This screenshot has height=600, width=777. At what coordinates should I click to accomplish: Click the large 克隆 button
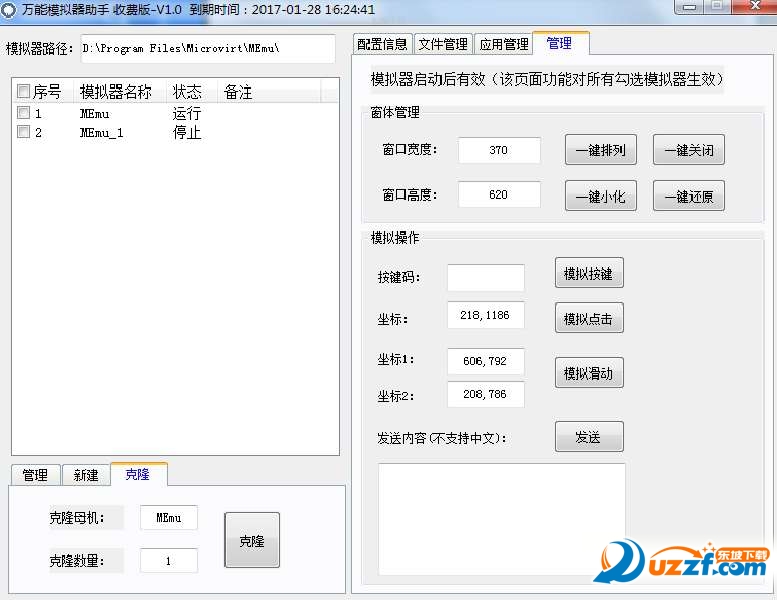(x=252, y=540)
